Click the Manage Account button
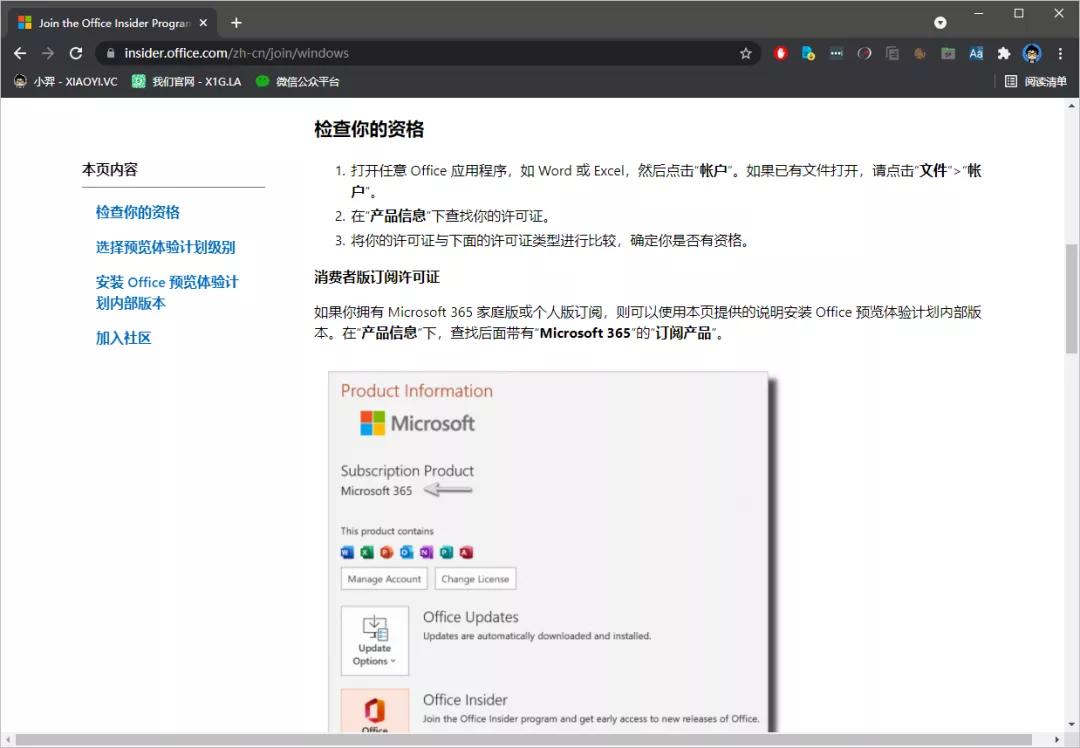This screenshot has height=748, width=1080. click(x=384, y=578)
